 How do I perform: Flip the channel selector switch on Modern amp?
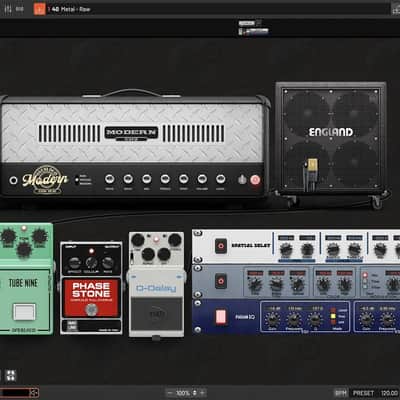[77, 180]
